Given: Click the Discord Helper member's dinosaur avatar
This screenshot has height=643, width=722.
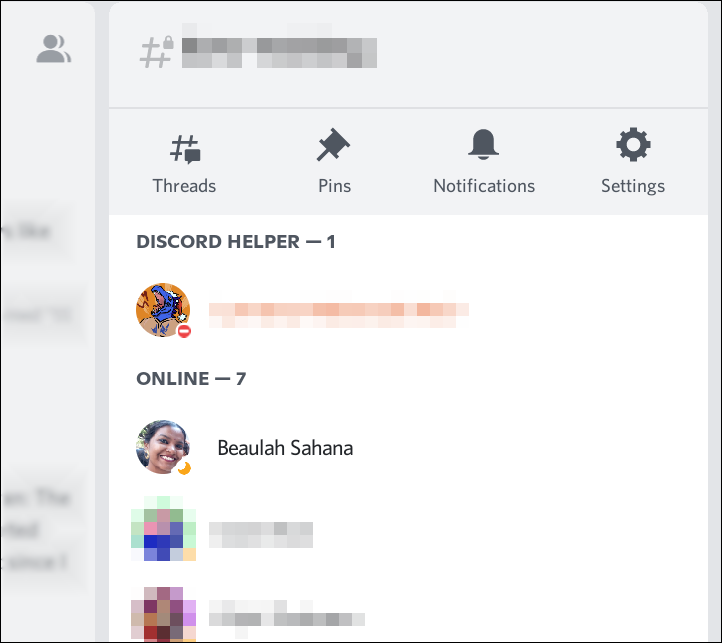Looking at the screenshot, I should [163, 310].
